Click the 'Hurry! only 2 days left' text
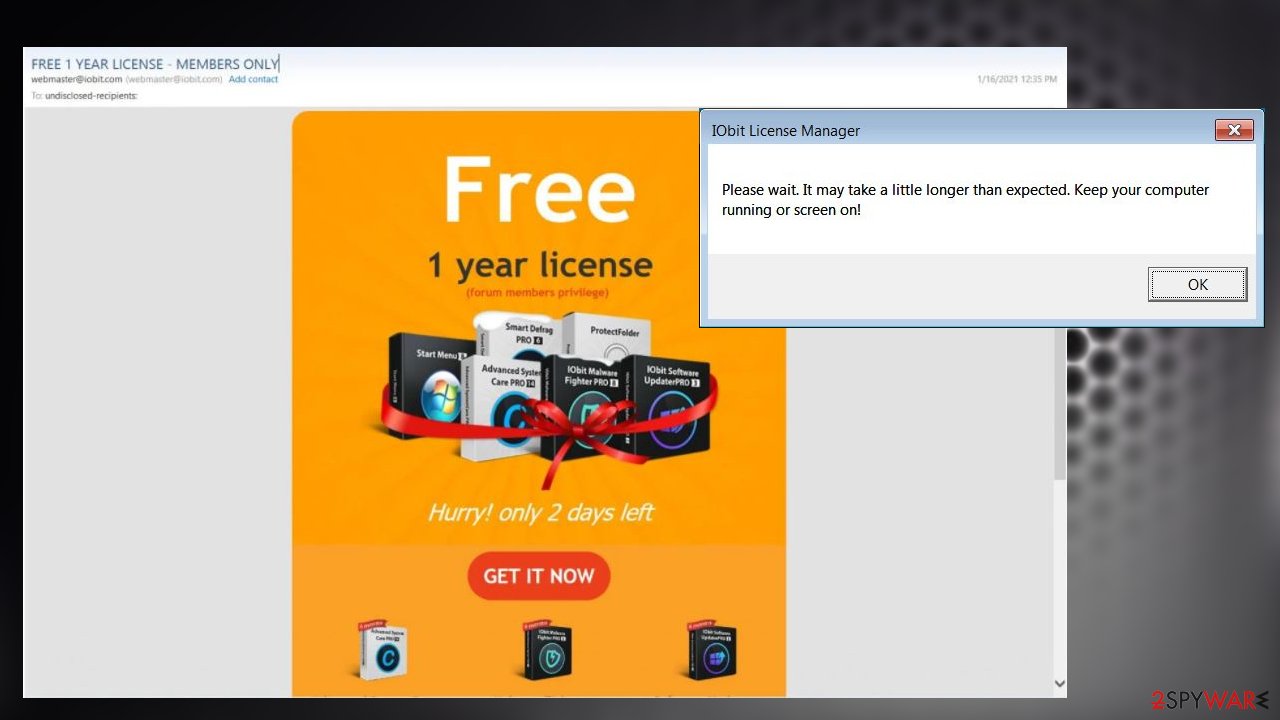 pyautogui.click(x=541, y=513)
